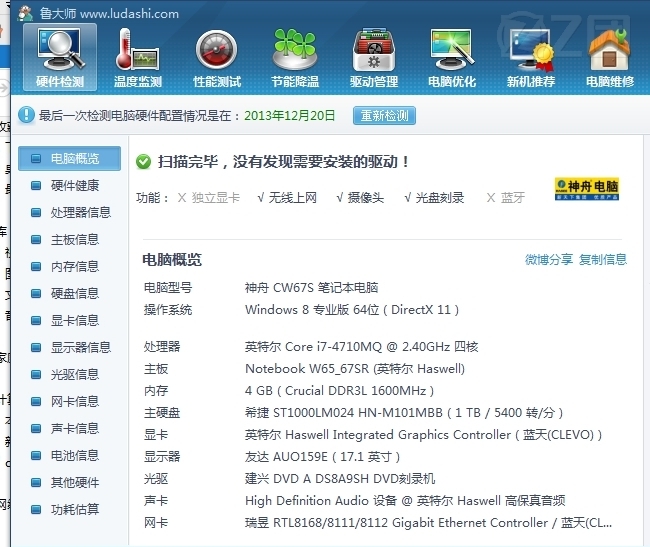The height and width of the screenshot is (547, 650).
Task: Click the www.ludashi.com title text
Action: [x=129, y=14]
